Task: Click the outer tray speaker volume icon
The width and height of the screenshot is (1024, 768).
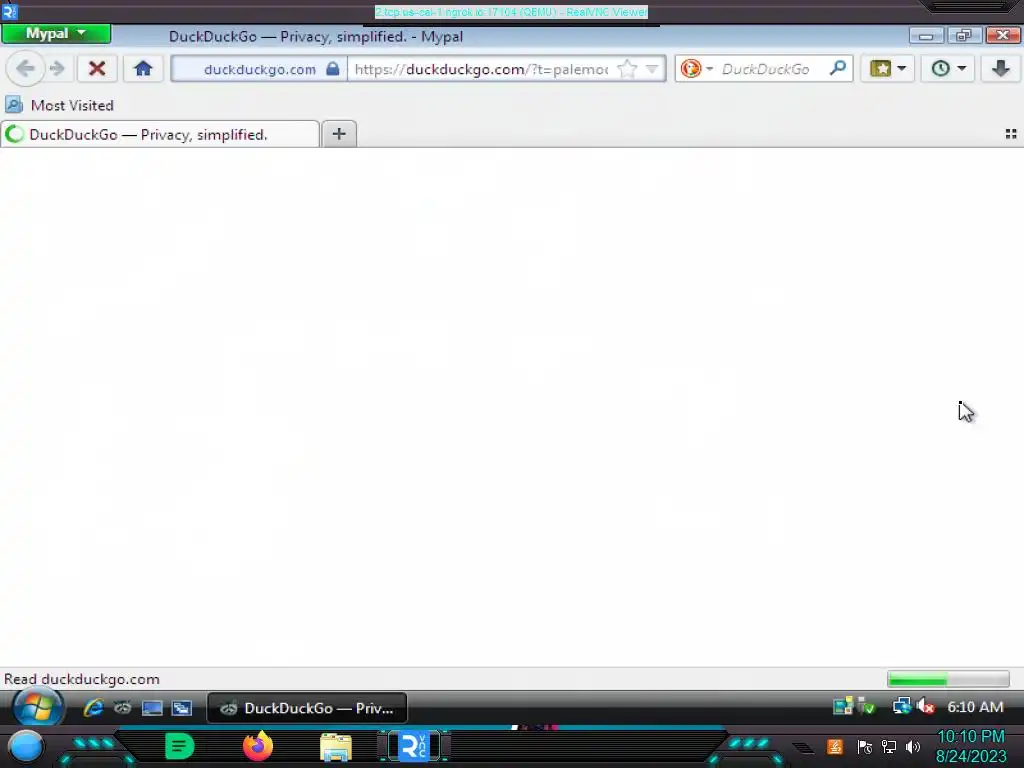Action: click(x=913, y=746)
